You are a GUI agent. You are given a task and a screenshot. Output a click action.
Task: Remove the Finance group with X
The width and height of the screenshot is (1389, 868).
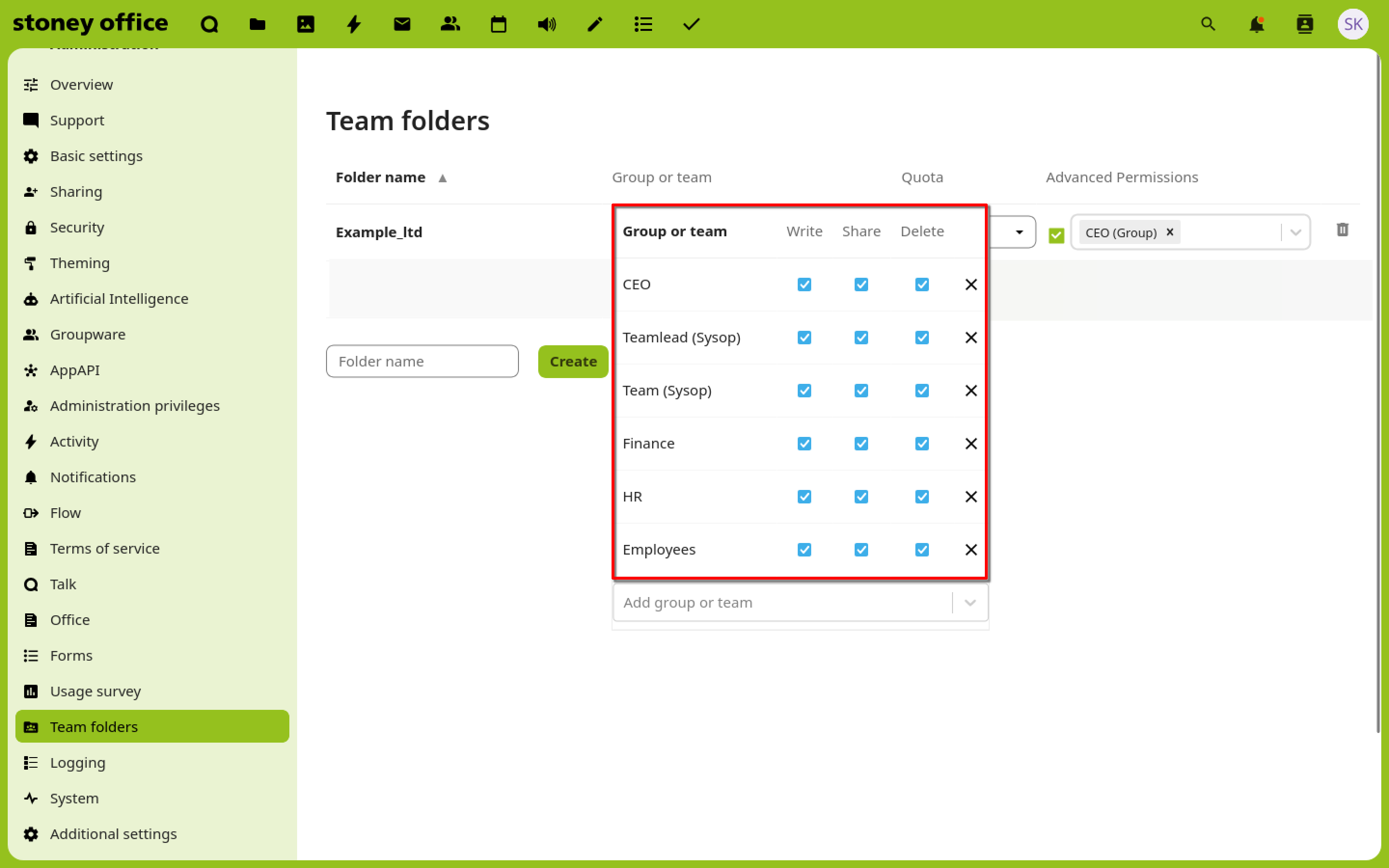(x=970, y=444)
